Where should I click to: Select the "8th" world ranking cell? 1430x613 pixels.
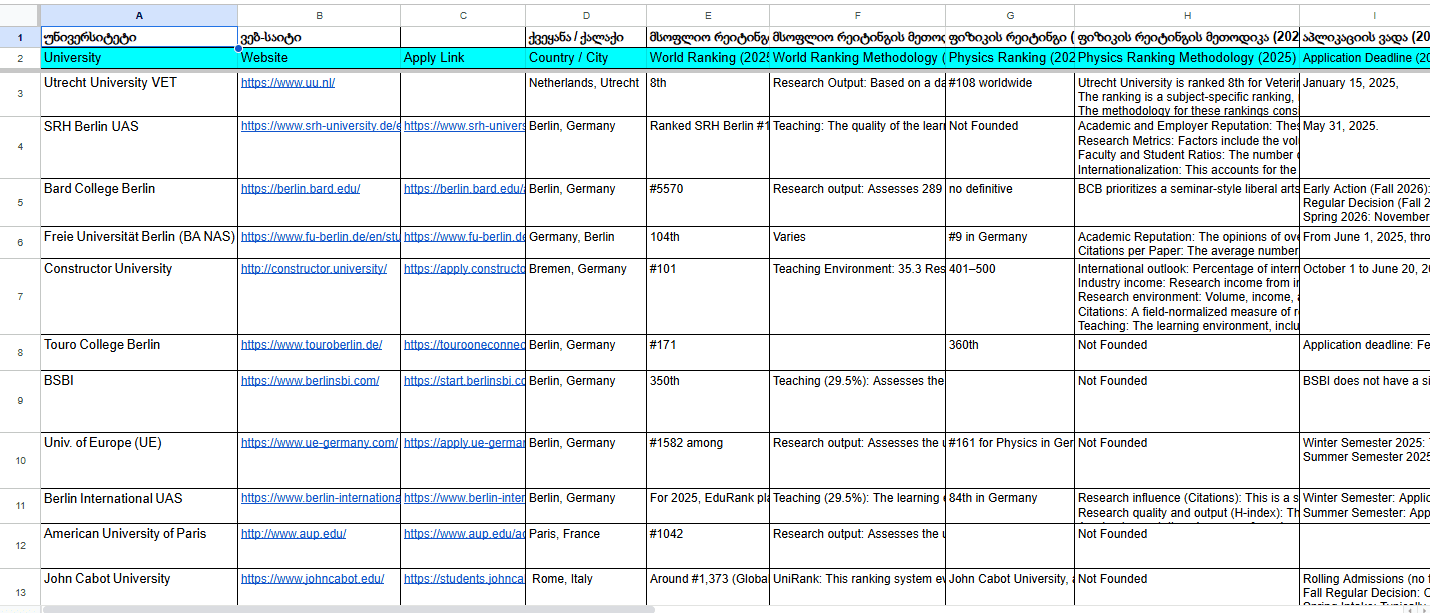[x=708, y=93]
